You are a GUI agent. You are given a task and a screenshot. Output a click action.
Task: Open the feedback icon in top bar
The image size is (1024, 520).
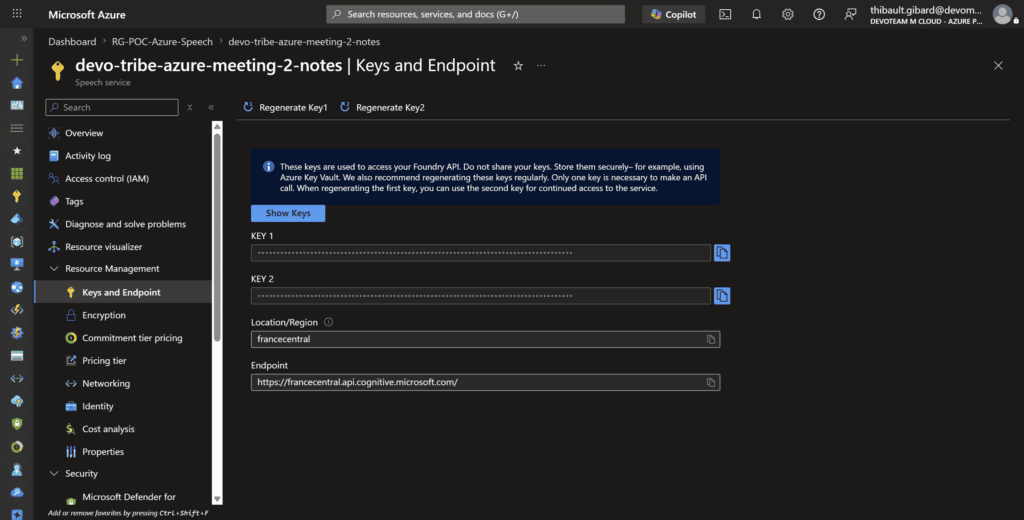850,14
